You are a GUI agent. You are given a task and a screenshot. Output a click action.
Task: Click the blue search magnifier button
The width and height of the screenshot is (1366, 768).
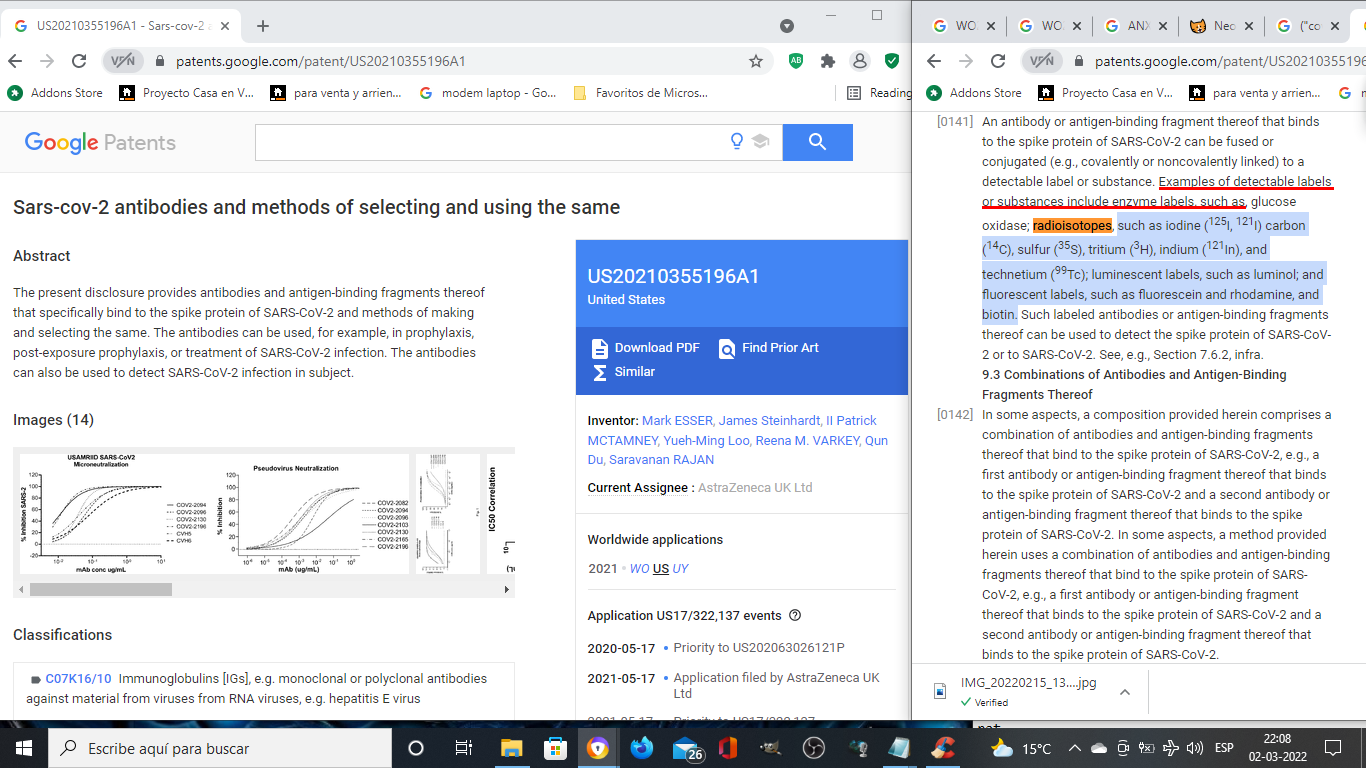(x=817, y=142)
